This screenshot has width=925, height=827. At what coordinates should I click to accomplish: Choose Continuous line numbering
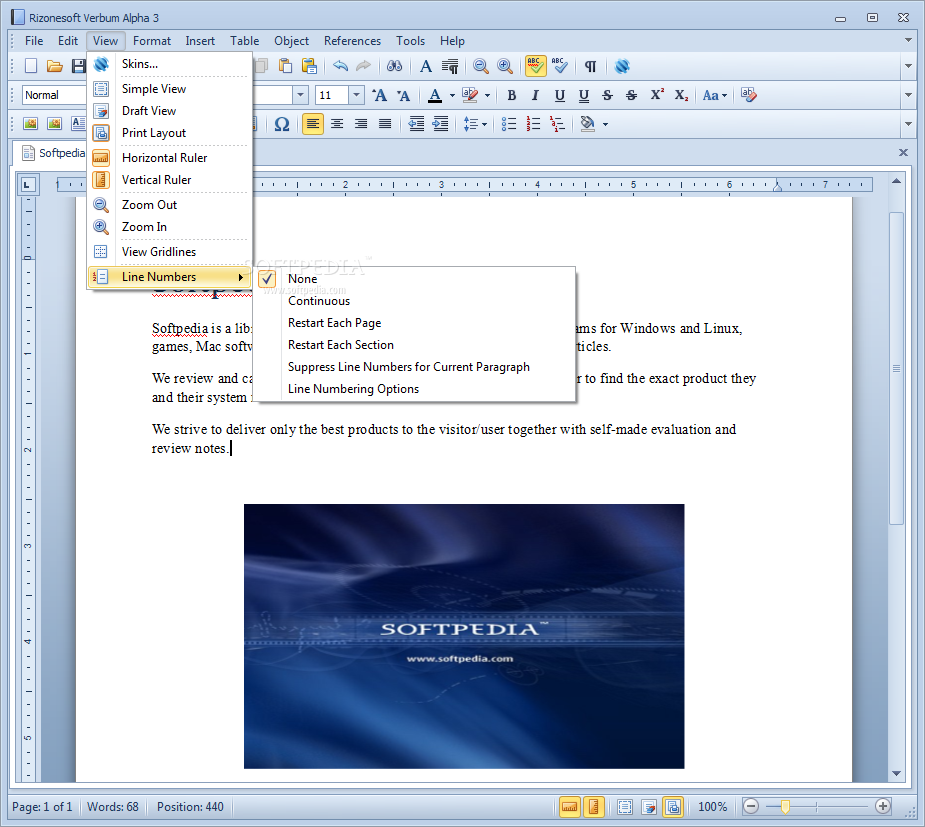coord(416,301)
